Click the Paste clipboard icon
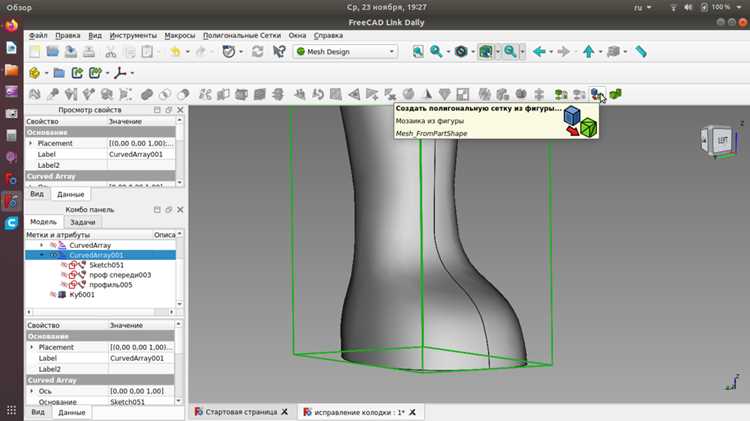The width and height of the screenshot is (750, 421). coord(147,52)
